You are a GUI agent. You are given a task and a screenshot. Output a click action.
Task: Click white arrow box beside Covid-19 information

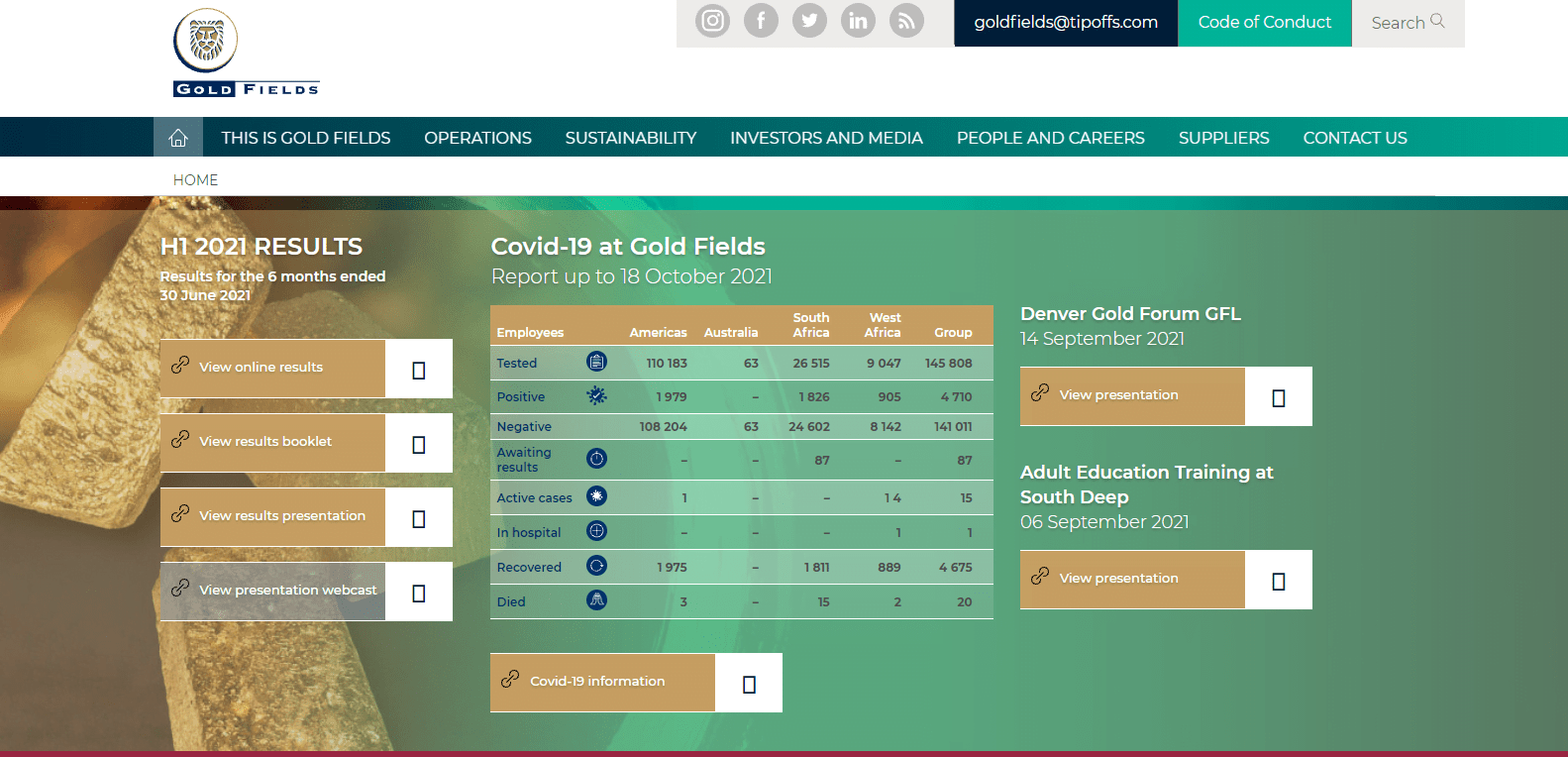point(749,683)
